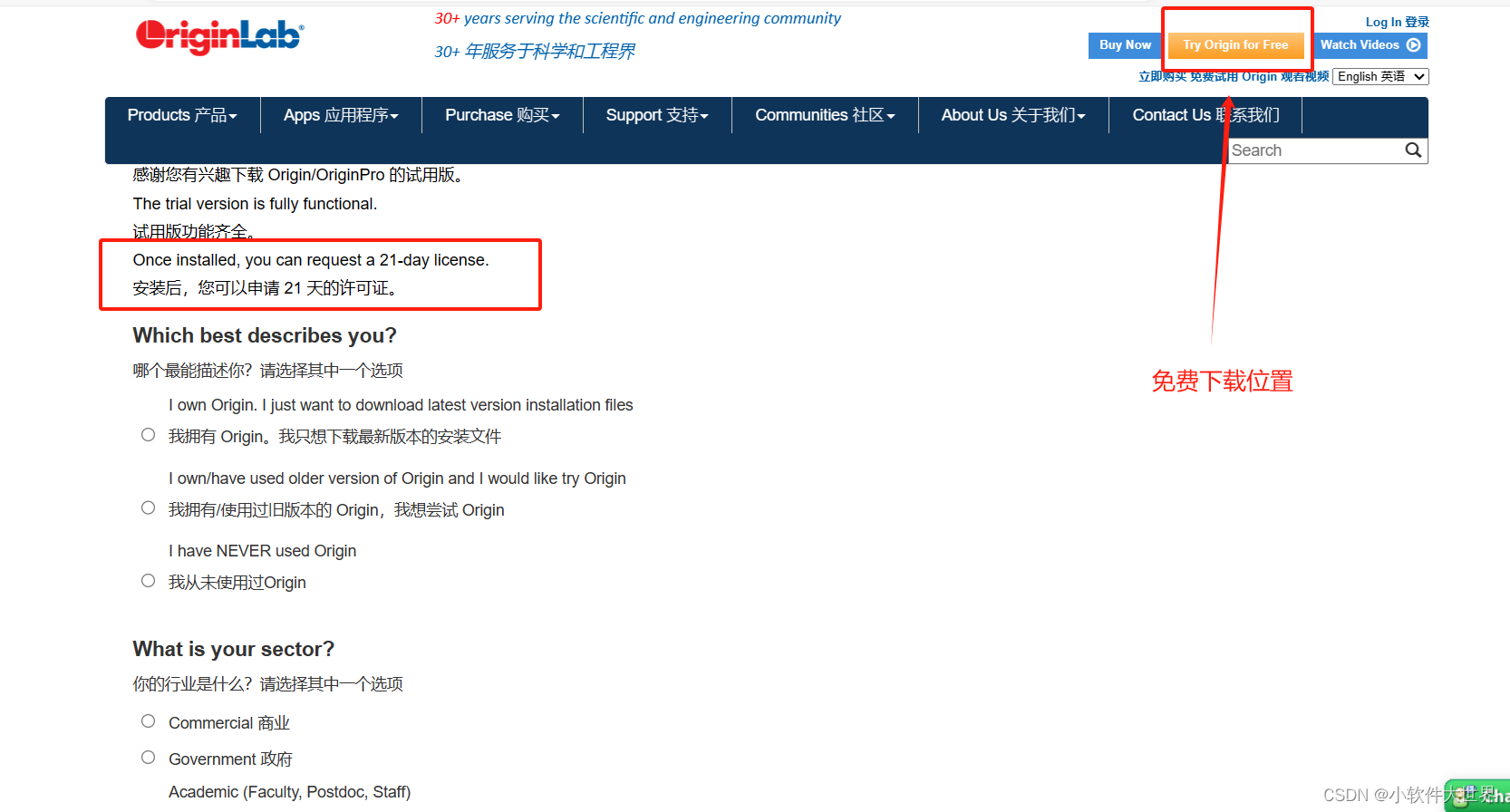Expand the Support menu
Image resolution: width=1510 pixels, height=812 pixels.
pyautogui.click(x=657, y=115)
